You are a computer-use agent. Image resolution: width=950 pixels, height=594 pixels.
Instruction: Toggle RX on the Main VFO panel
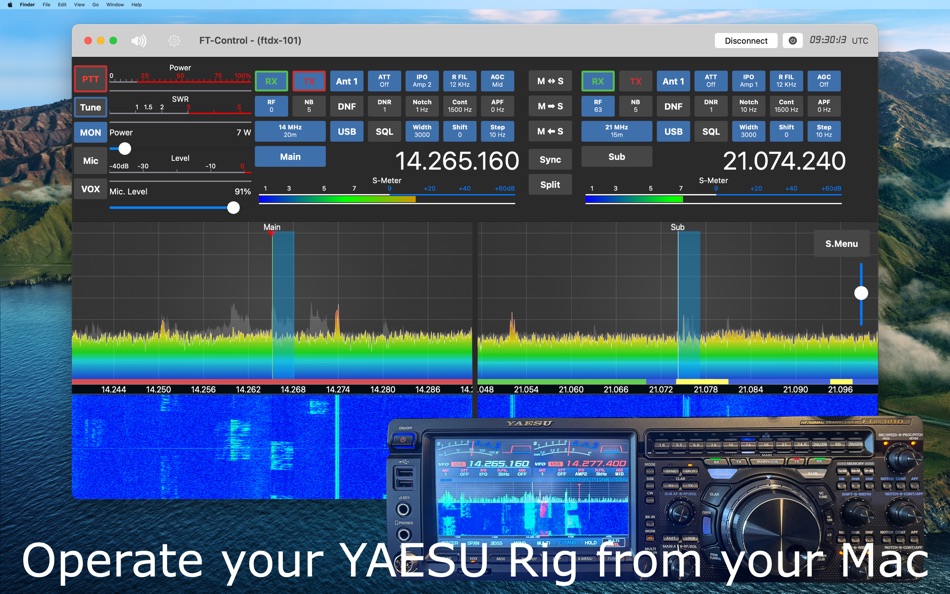click(271, 81)
